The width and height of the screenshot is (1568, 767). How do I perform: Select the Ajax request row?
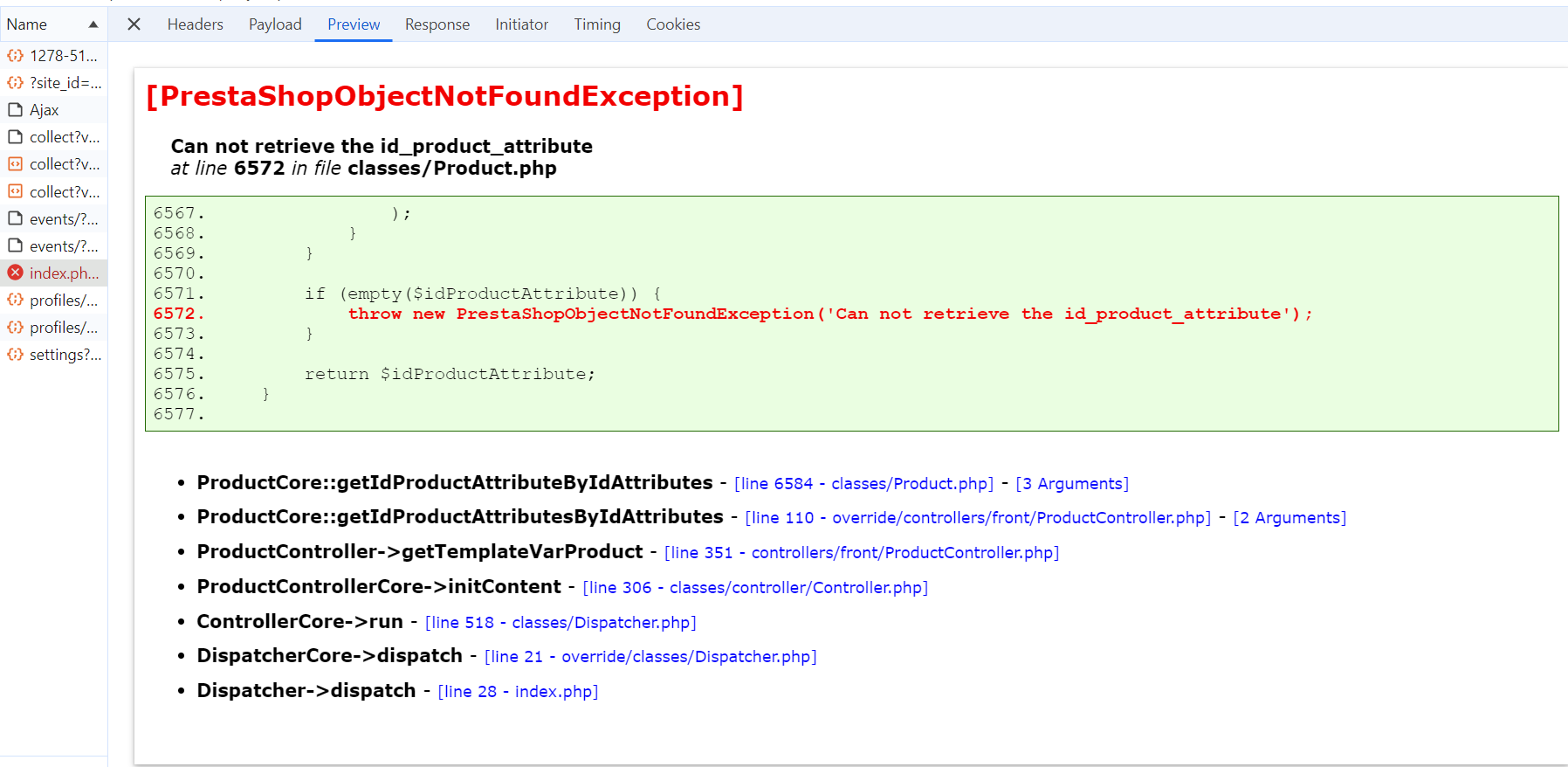pos(54,110)
